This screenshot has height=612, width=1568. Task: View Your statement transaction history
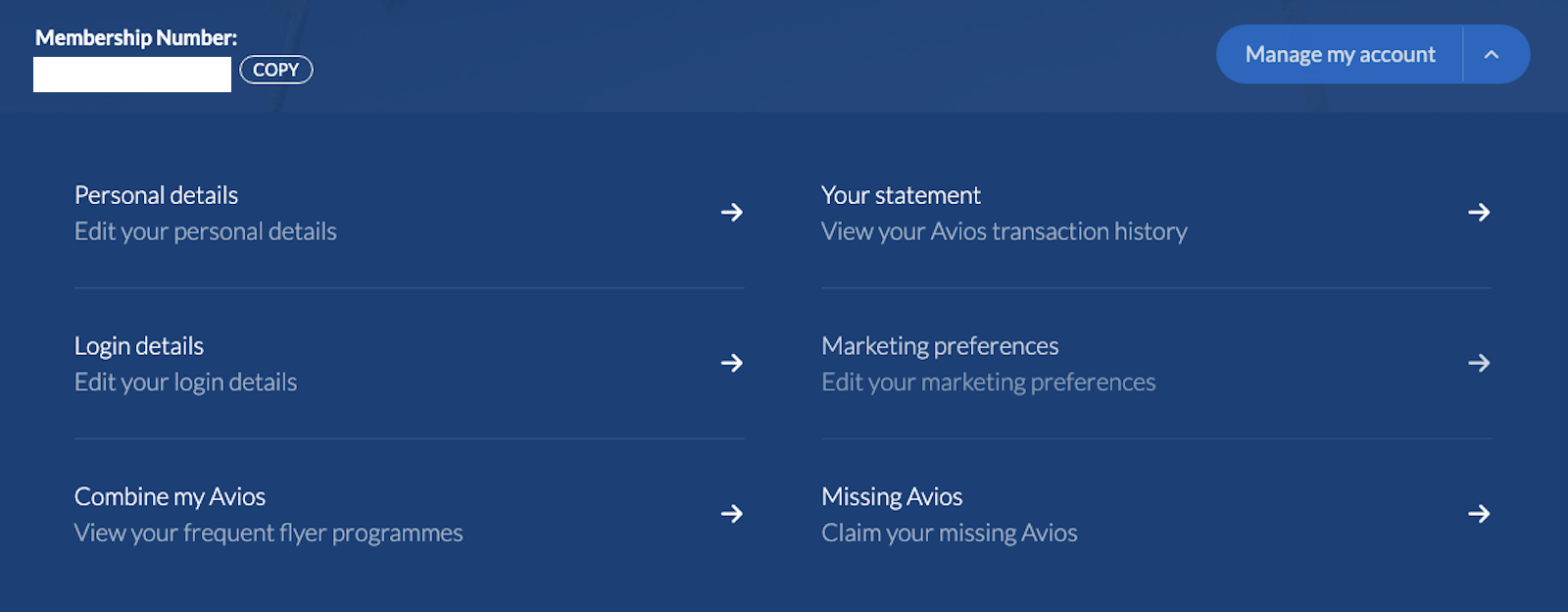900,195
